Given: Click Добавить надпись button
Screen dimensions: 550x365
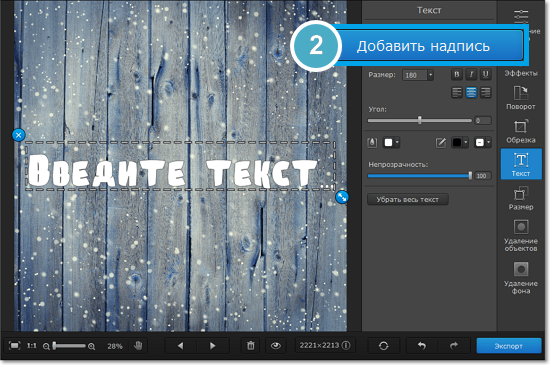Looking at the screenshot, I should click(x=429, y=46).
